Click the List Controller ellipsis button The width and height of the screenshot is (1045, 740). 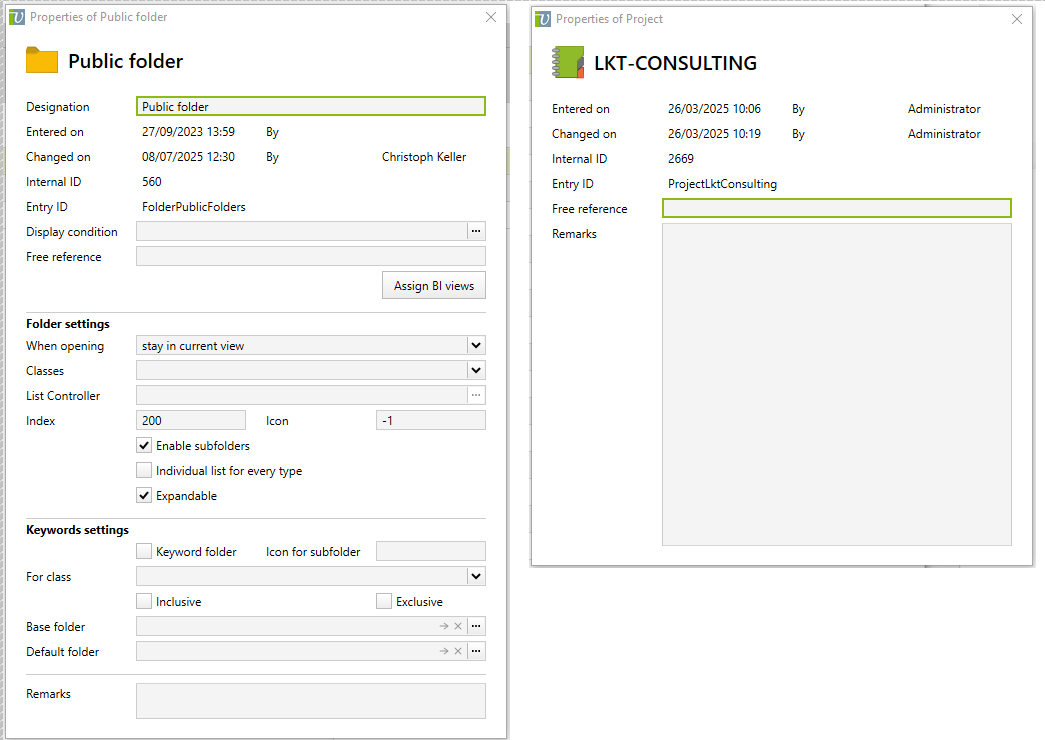[x=476, y=395]
